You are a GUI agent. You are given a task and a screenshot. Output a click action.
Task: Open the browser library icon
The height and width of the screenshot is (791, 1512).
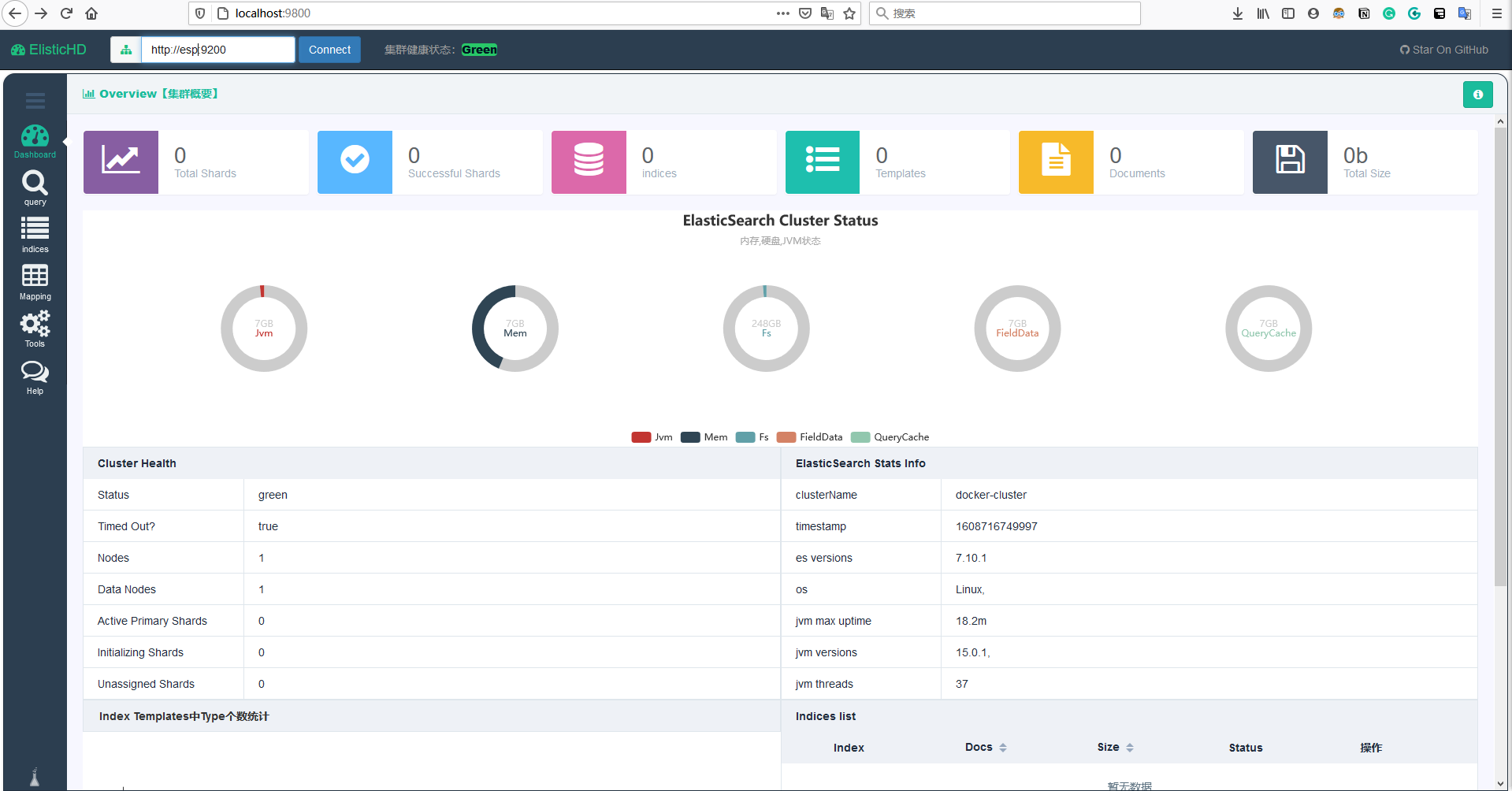[1263, 13]
